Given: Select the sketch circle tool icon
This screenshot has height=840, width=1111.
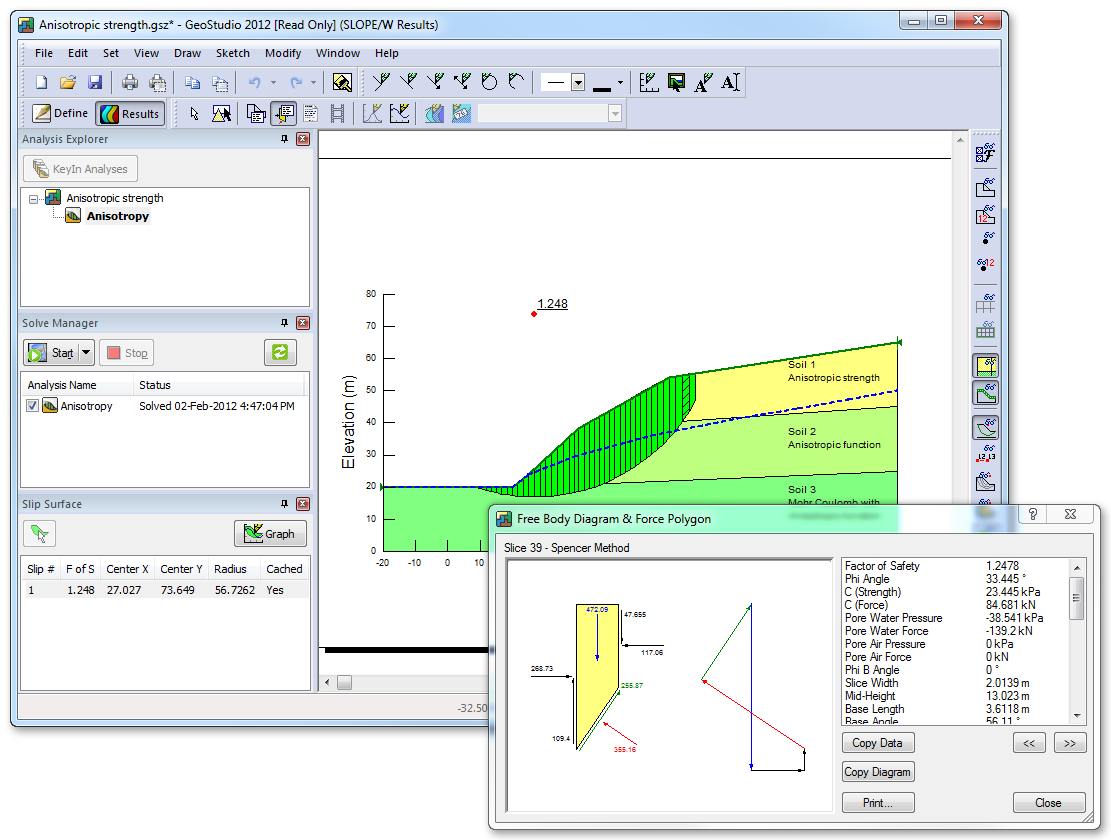Looking at the screenshot, I should (x=489, y=82).
